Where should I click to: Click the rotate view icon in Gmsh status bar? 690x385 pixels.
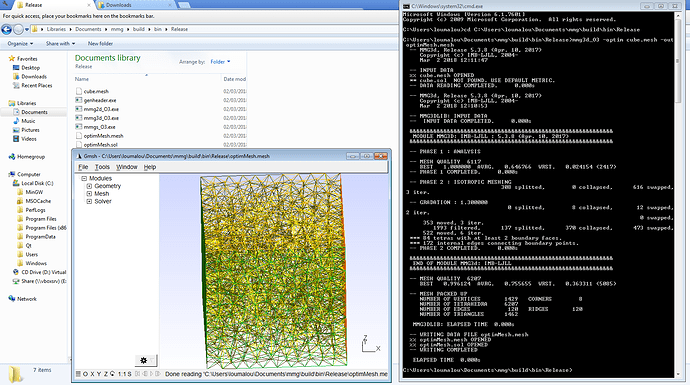(112, 374)
